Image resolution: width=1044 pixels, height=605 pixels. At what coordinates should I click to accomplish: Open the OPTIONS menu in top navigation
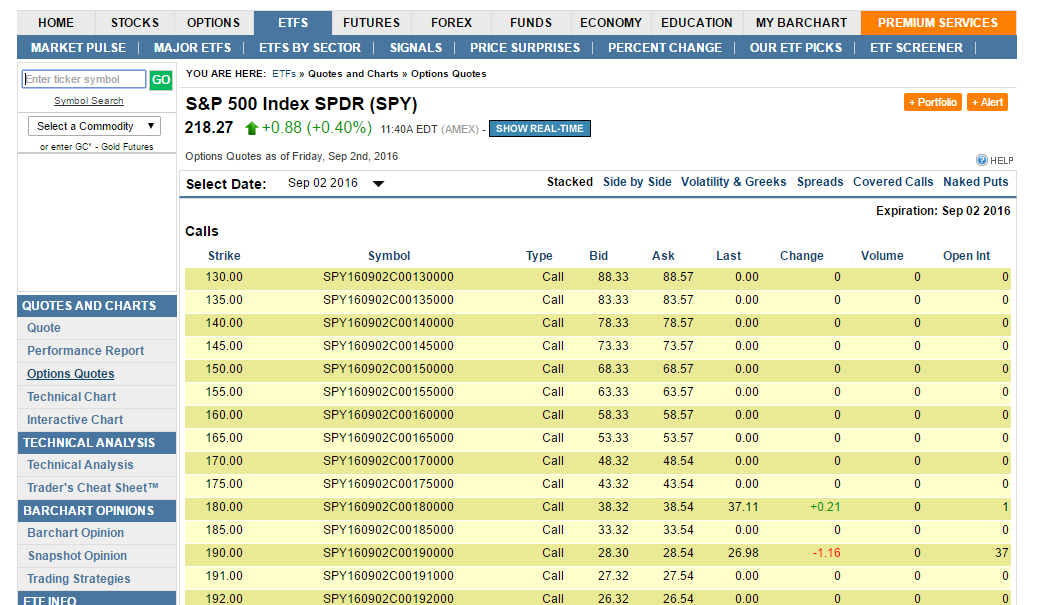[213, 22]
